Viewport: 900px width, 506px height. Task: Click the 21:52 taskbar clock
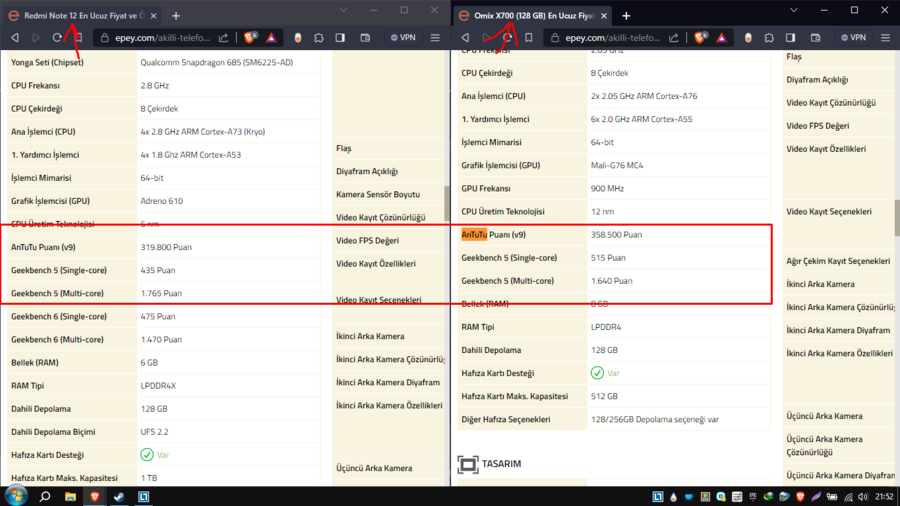(885, 497)
